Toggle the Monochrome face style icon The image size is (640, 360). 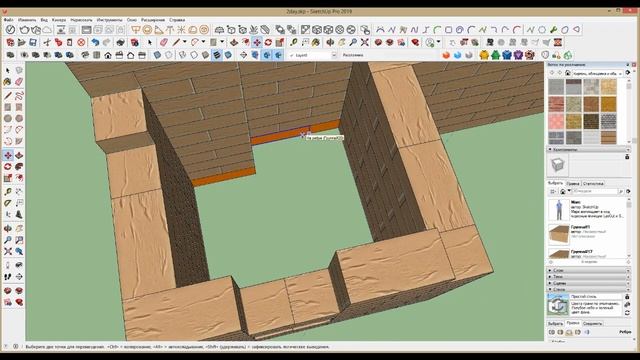point(228,55)
